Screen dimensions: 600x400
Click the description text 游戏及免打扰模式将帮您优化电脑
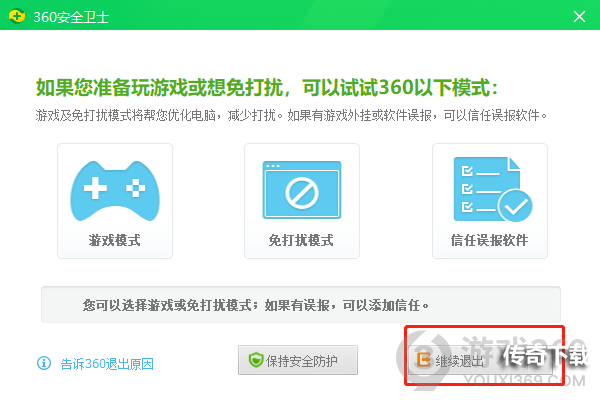291,115
